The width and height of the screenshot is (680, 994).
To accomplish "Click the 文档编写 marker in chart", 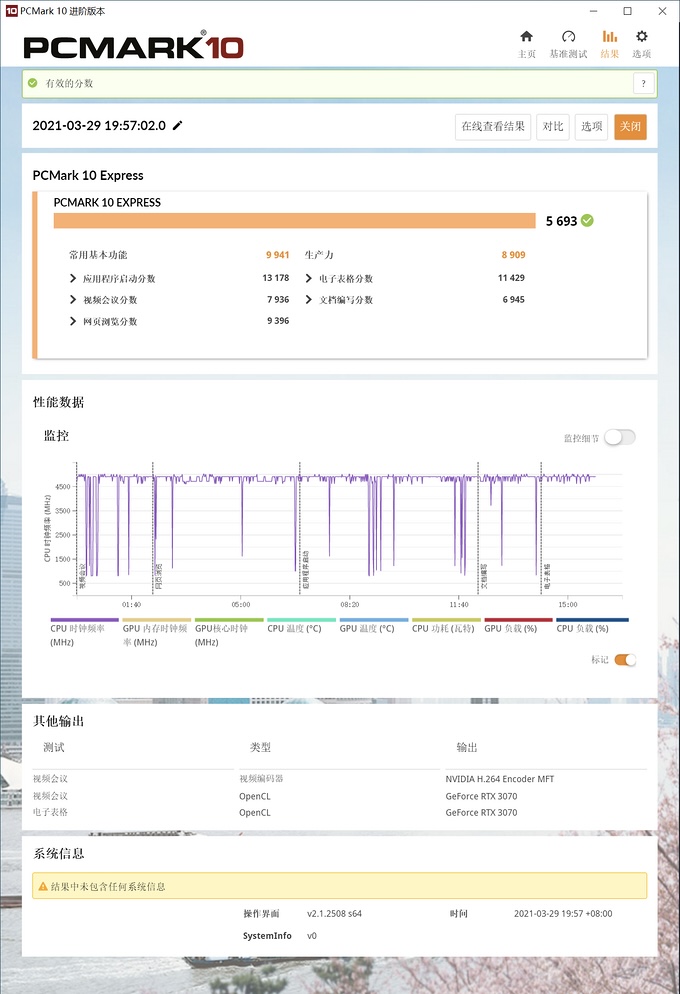I will (x=484, y=576).
